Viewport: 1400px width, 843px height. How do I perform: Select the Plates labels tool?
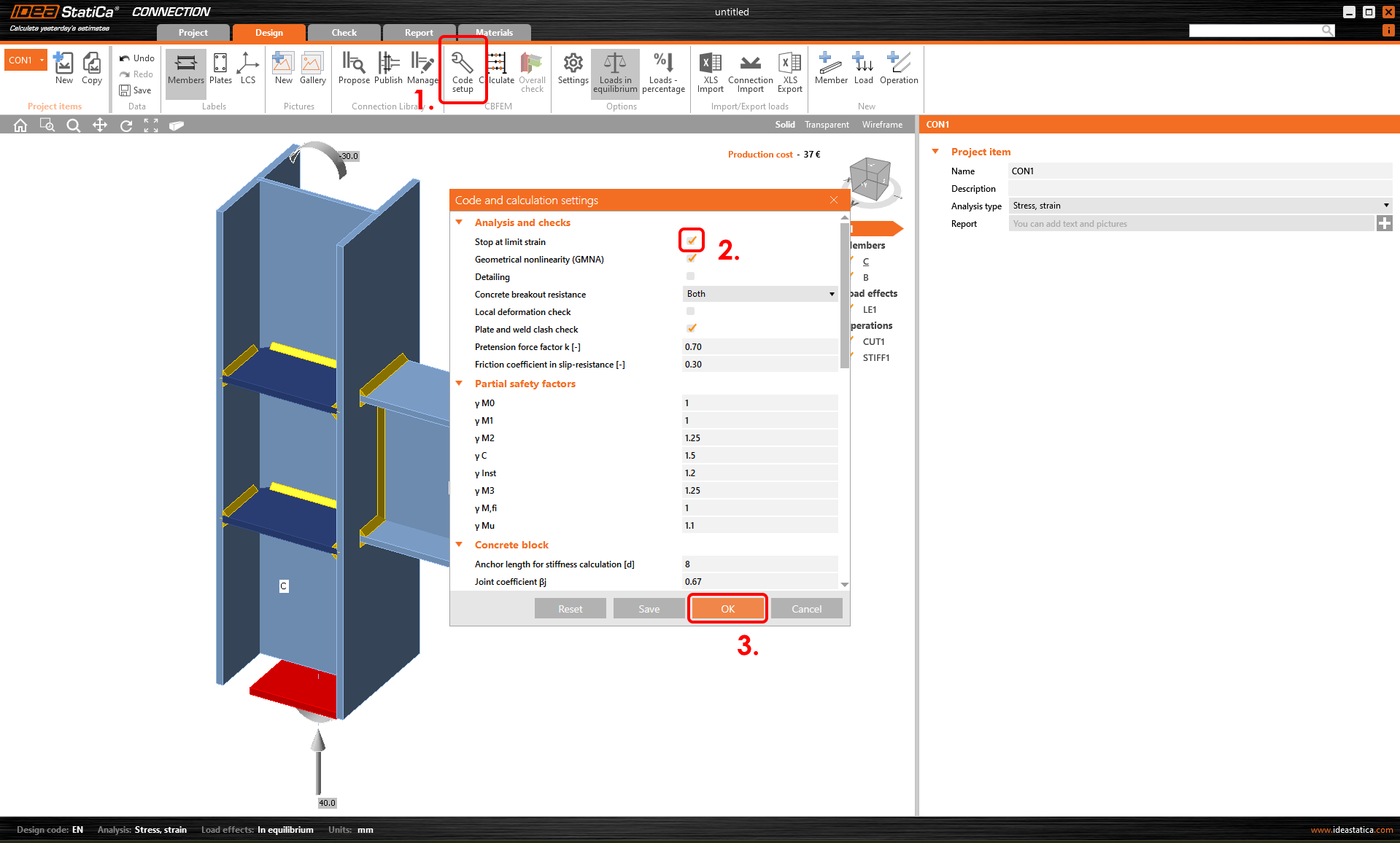pyautogui.click(x=220, y=70)
